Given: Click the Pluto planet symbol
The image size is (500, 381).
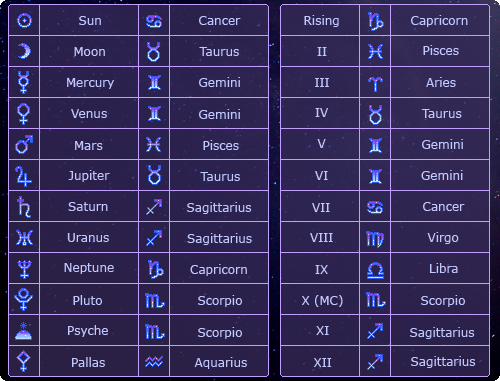Looking at the screenshot, I should pos(24,299).
